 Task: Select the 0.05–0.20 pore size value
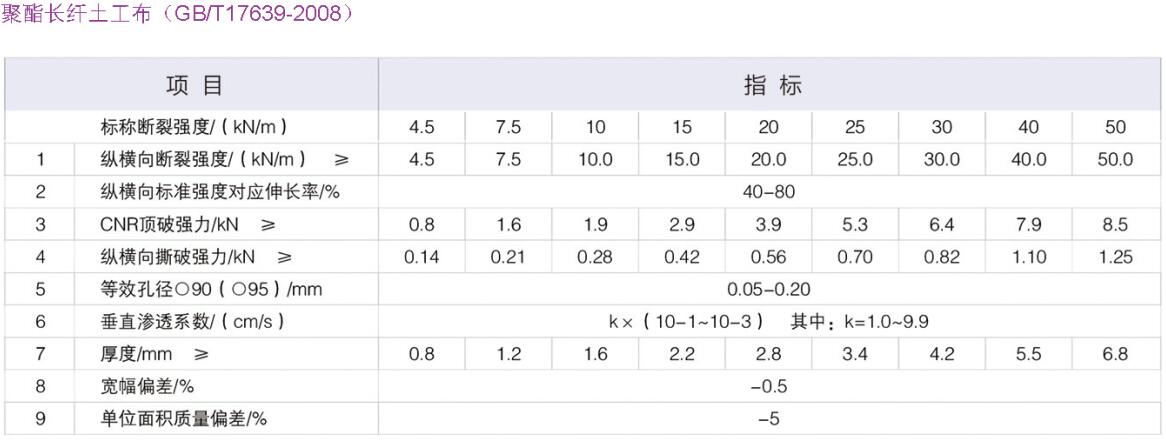(x=769, y=290)
